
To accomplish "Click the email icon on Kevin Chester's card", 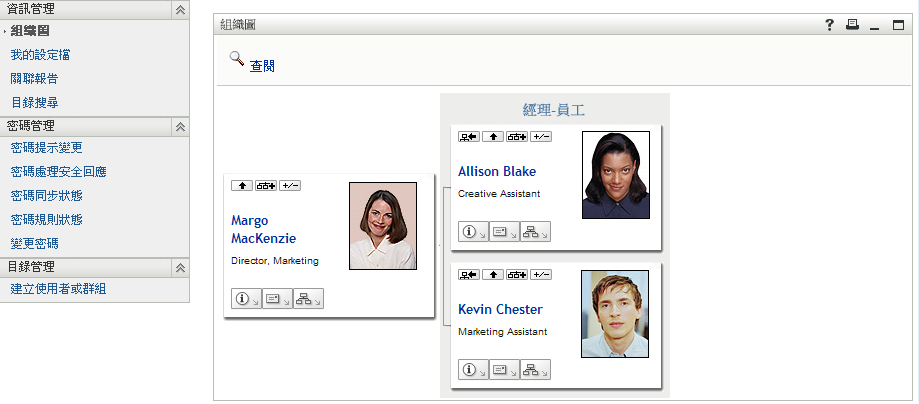I will [x=504, y=370].
